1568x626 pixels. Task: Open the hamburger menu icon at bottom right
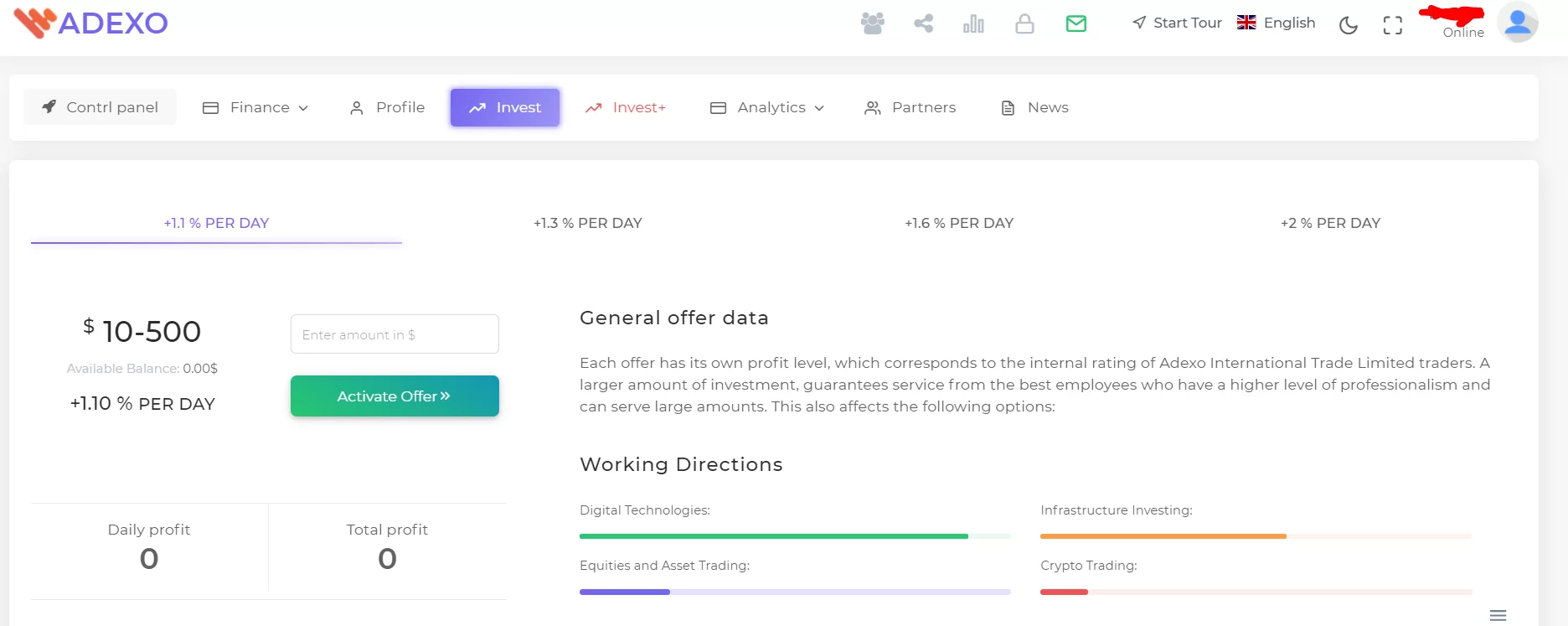click(1498, 615)
